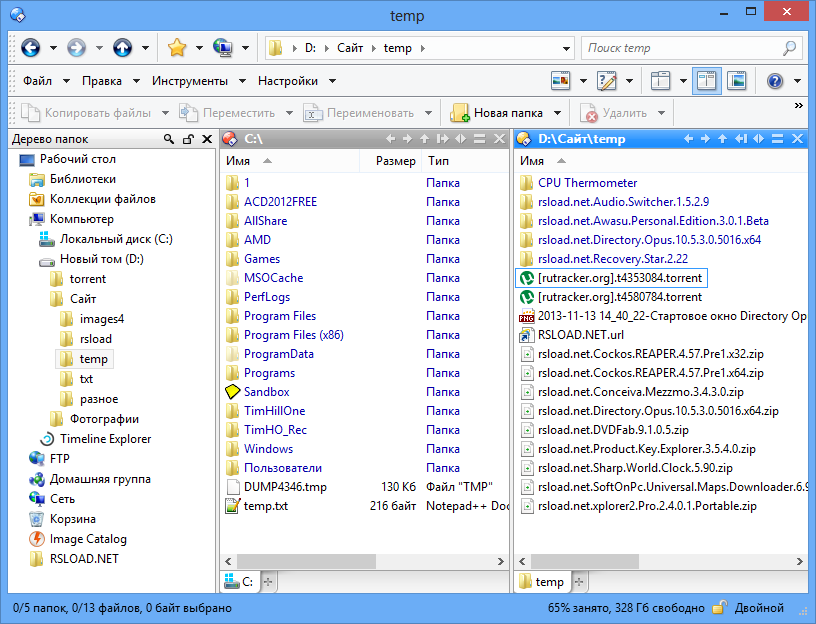
Task: Click the Новая папка button
Action: tap(497, 113)
